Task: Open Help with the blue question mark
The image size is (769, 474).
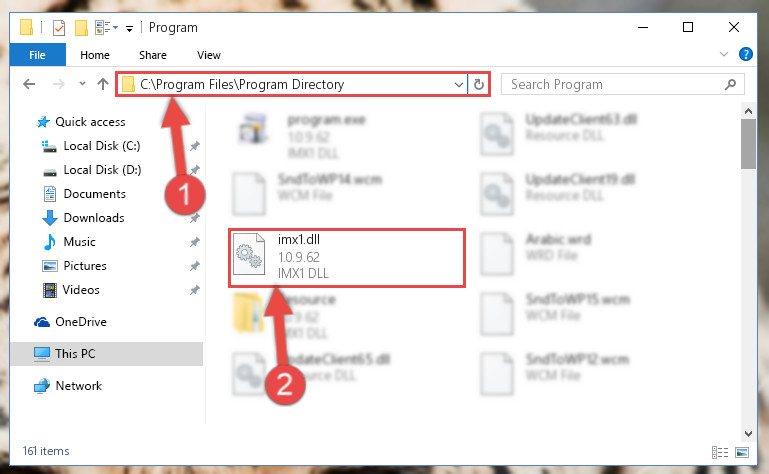Action: pos(745,54)
